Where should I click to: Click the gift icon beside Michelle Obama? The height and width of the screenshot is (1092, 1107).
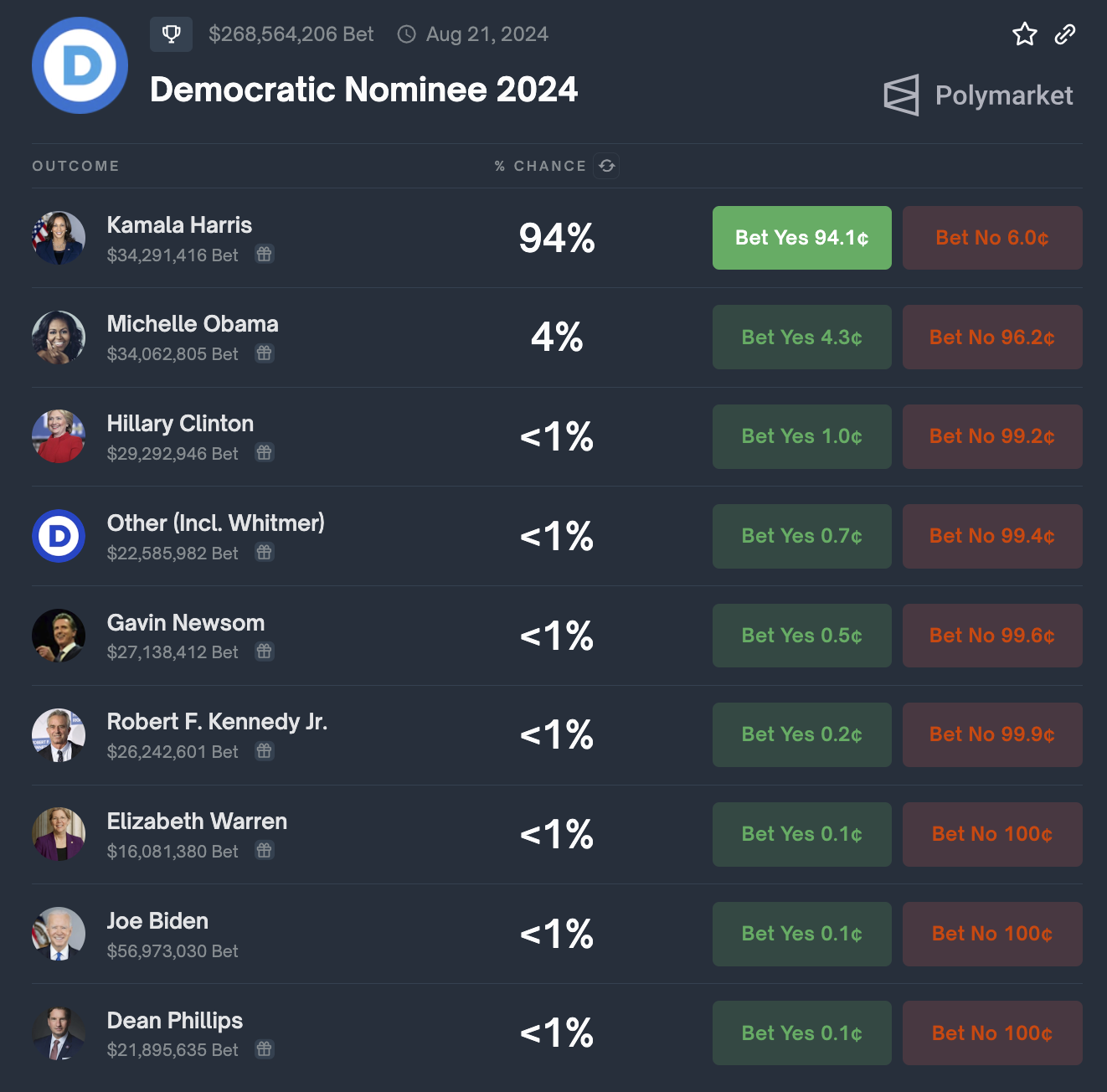pyautogui.click(x=265, y=353)
